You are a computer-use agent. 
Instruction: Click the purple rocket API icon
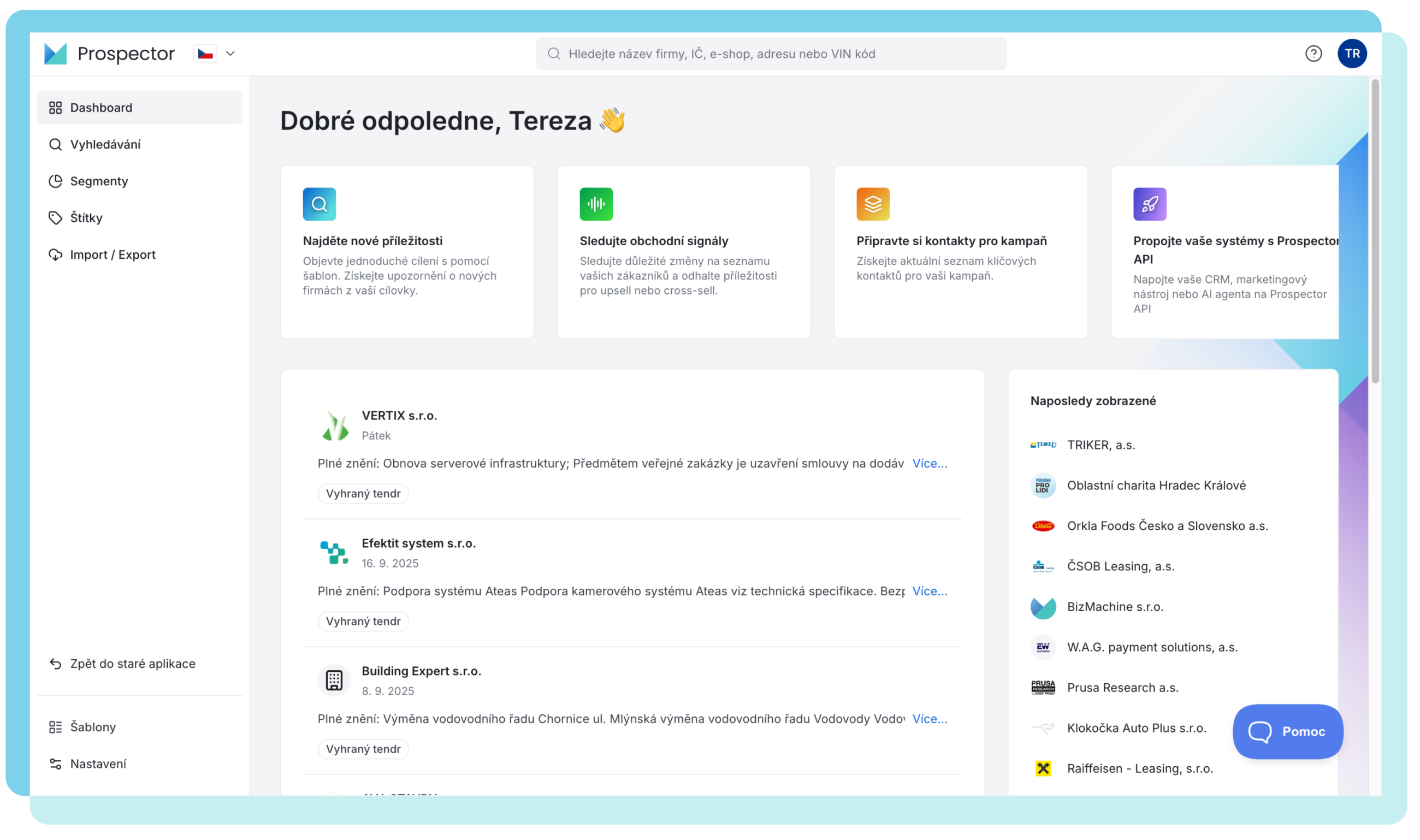(1150, 204)
